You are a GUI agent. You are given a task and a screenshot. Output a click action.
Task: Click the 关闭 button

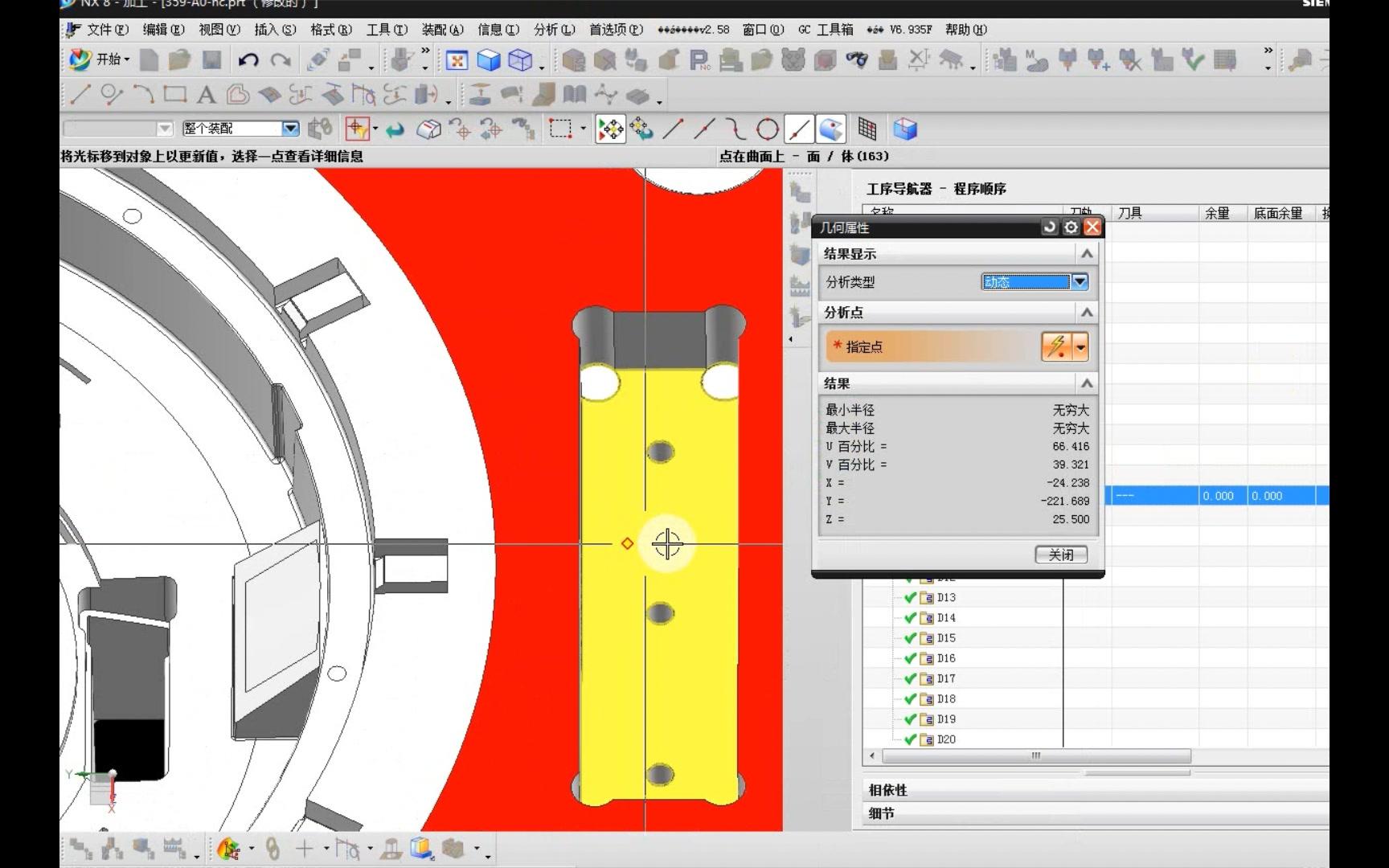(1061, 555)
